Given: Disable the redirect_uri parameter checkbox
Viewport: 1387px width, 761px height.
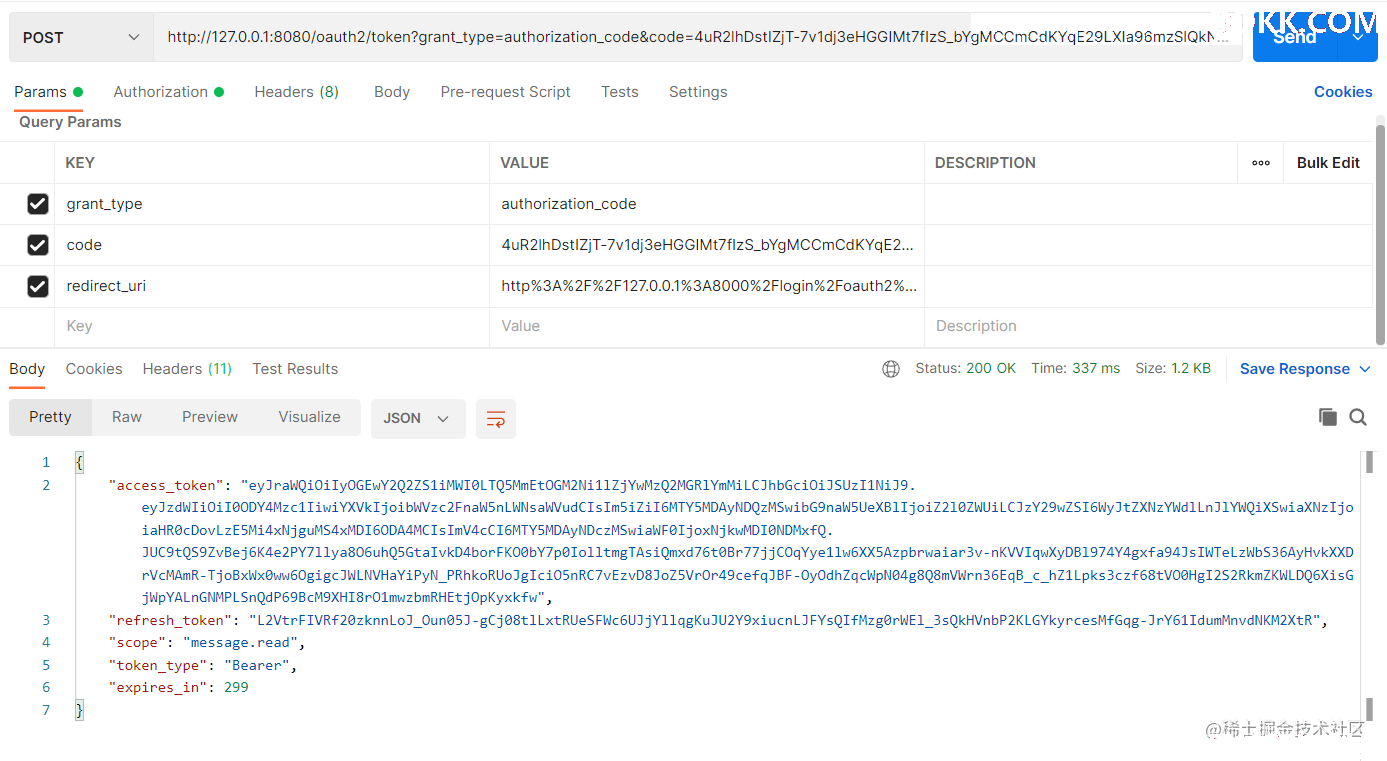Looking at the screenshot, I should 38,286.
